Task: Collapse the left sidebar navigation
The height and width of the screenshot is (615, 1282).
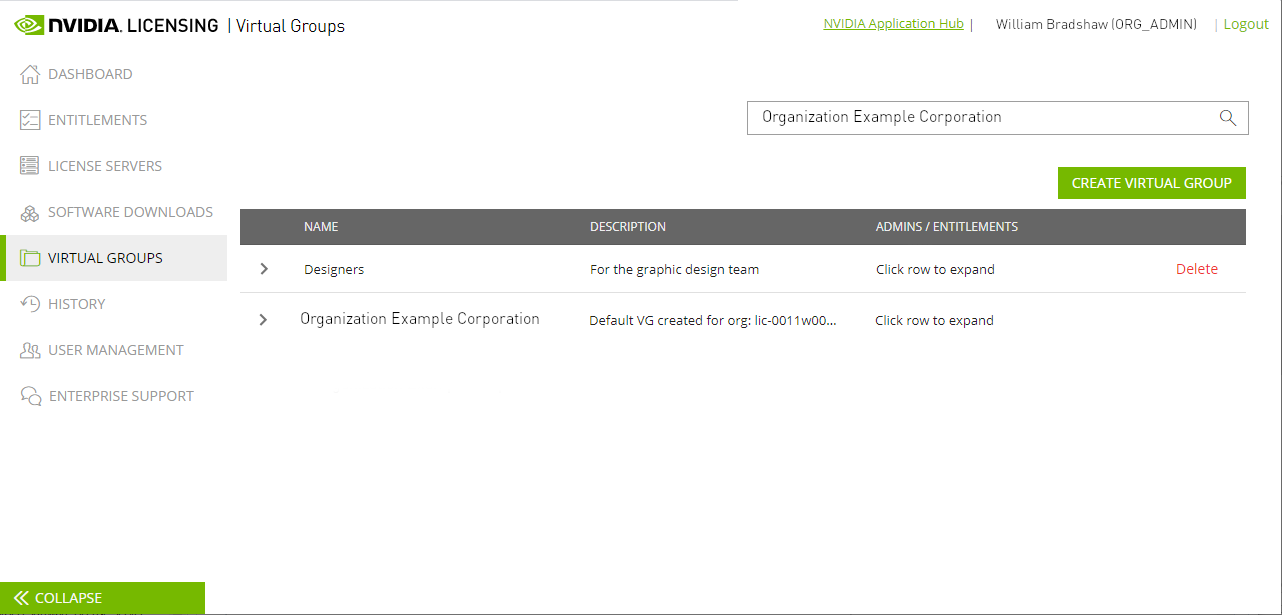Action: (x=102, y=598)
